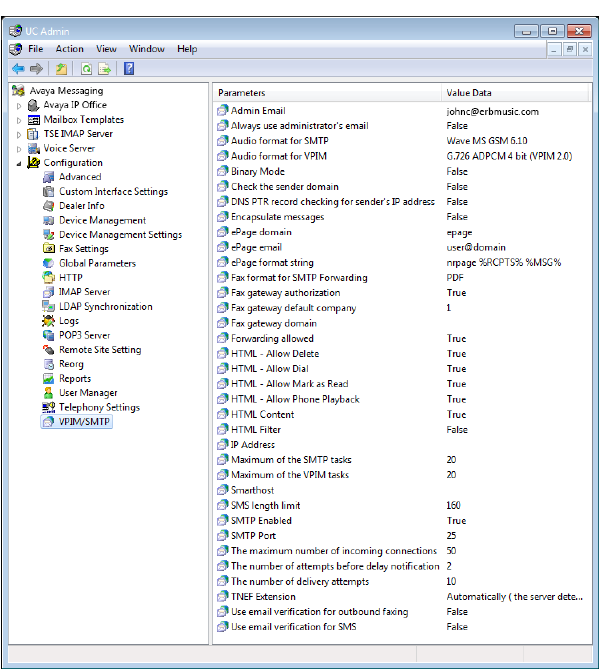599x669 pixels.
Task: Click the Advanced node icon
Action: (49, 177)
